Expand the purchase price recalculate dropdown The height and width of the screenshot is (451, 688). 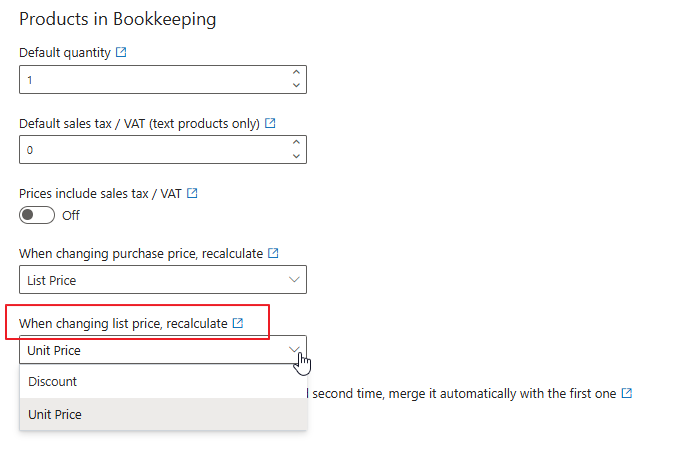(x=163, y=280)
